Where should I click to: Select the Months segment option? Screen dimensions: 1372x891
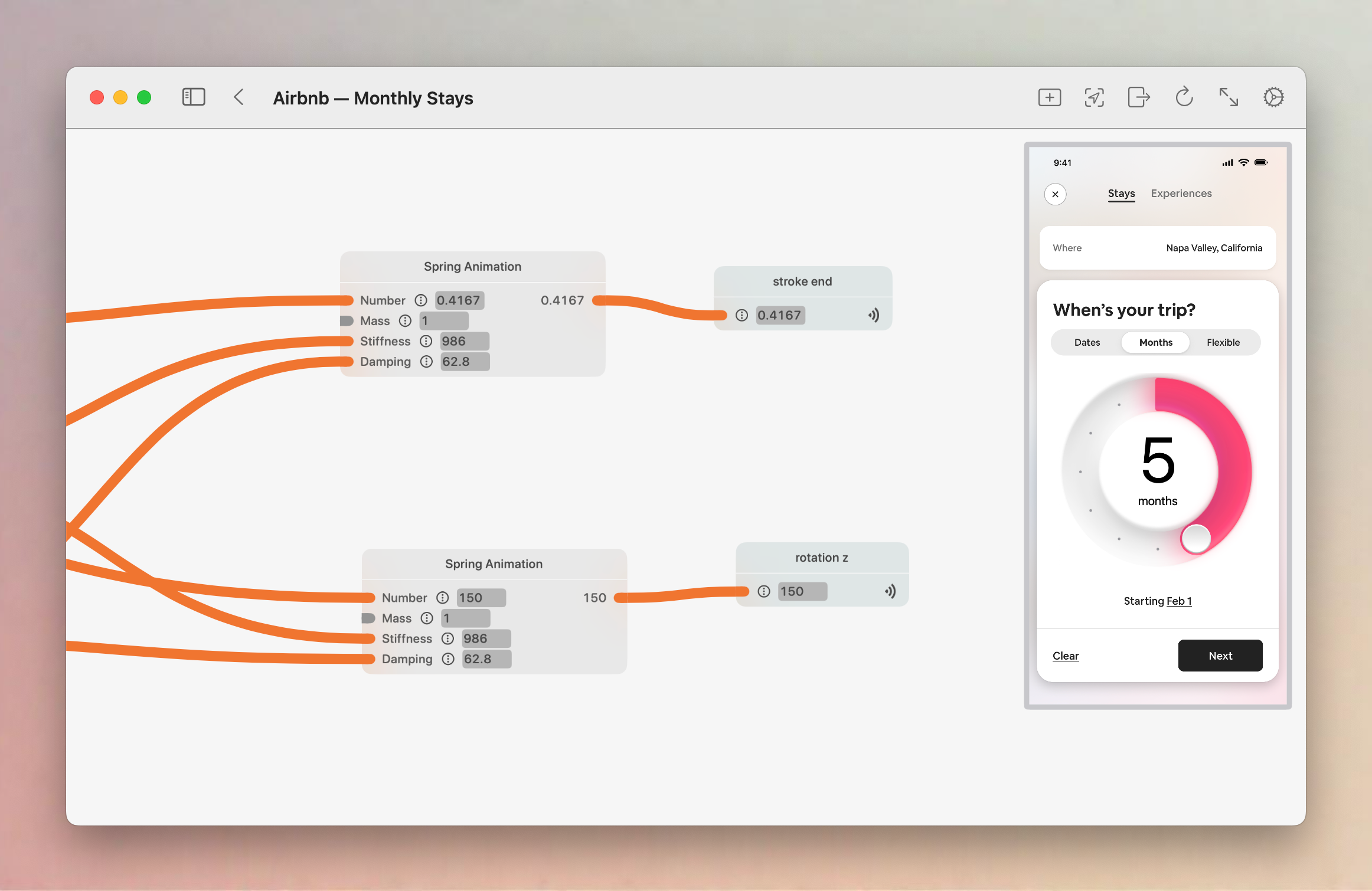pos(1155,342)
